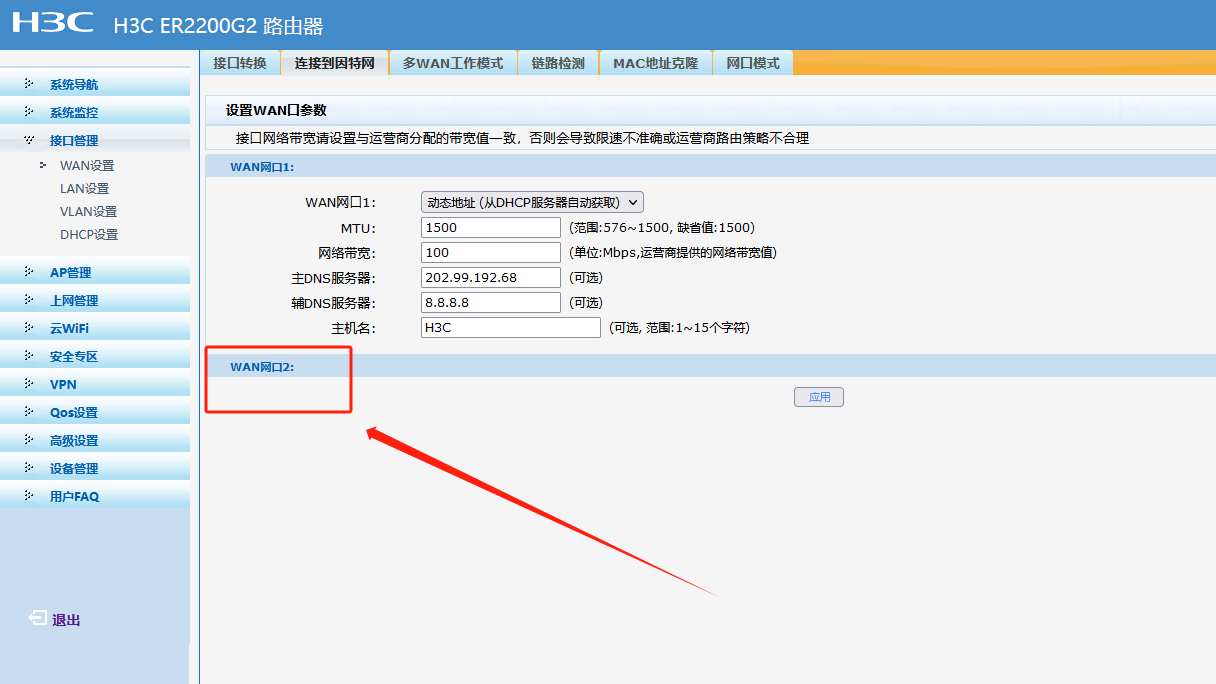Click the arrow icon beside VPN
The width and height of the screenshot is (1216, 684).
coord(29,384)
